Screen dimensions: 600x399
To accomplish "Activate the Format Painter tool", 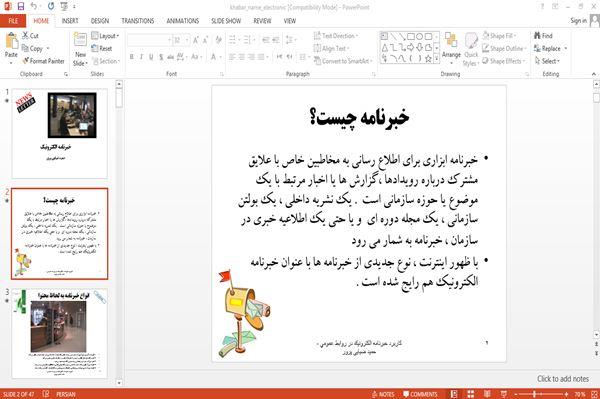I will coord(44,61).
